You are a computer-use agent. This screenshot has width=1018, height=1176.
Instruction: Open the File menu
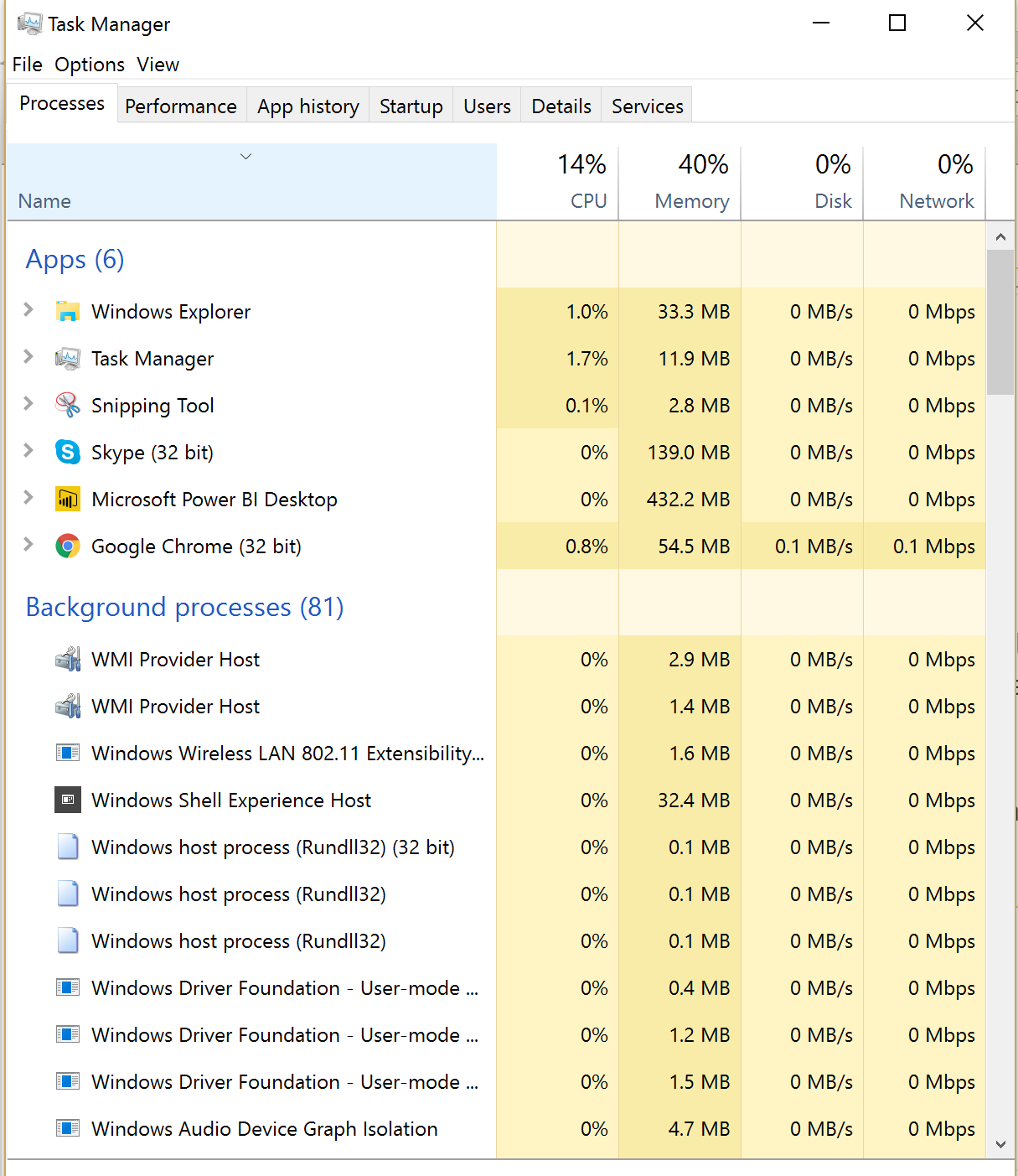click(x=27, y=65)
